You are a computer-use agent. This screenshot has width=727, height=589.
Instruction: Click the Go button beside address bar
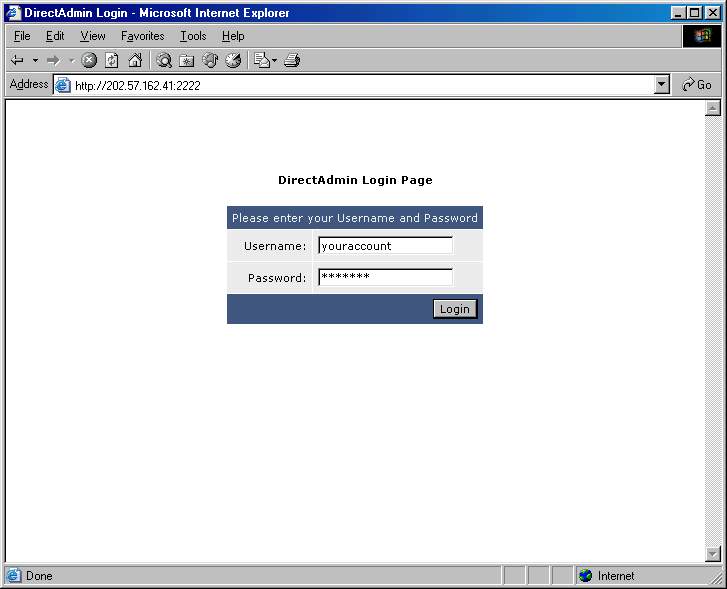pyautogui.click(x=697, y=85)
